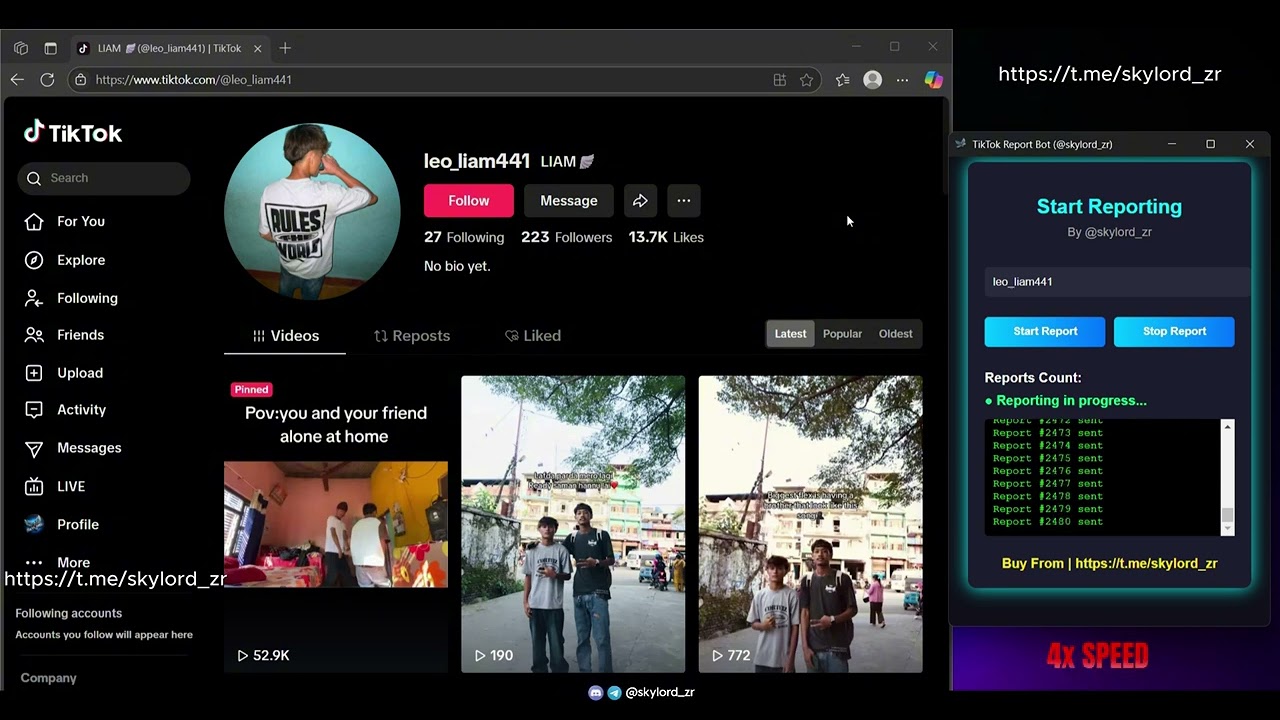
Task: Open the pinned video with 52.9K views
Action: pos(336,524)
